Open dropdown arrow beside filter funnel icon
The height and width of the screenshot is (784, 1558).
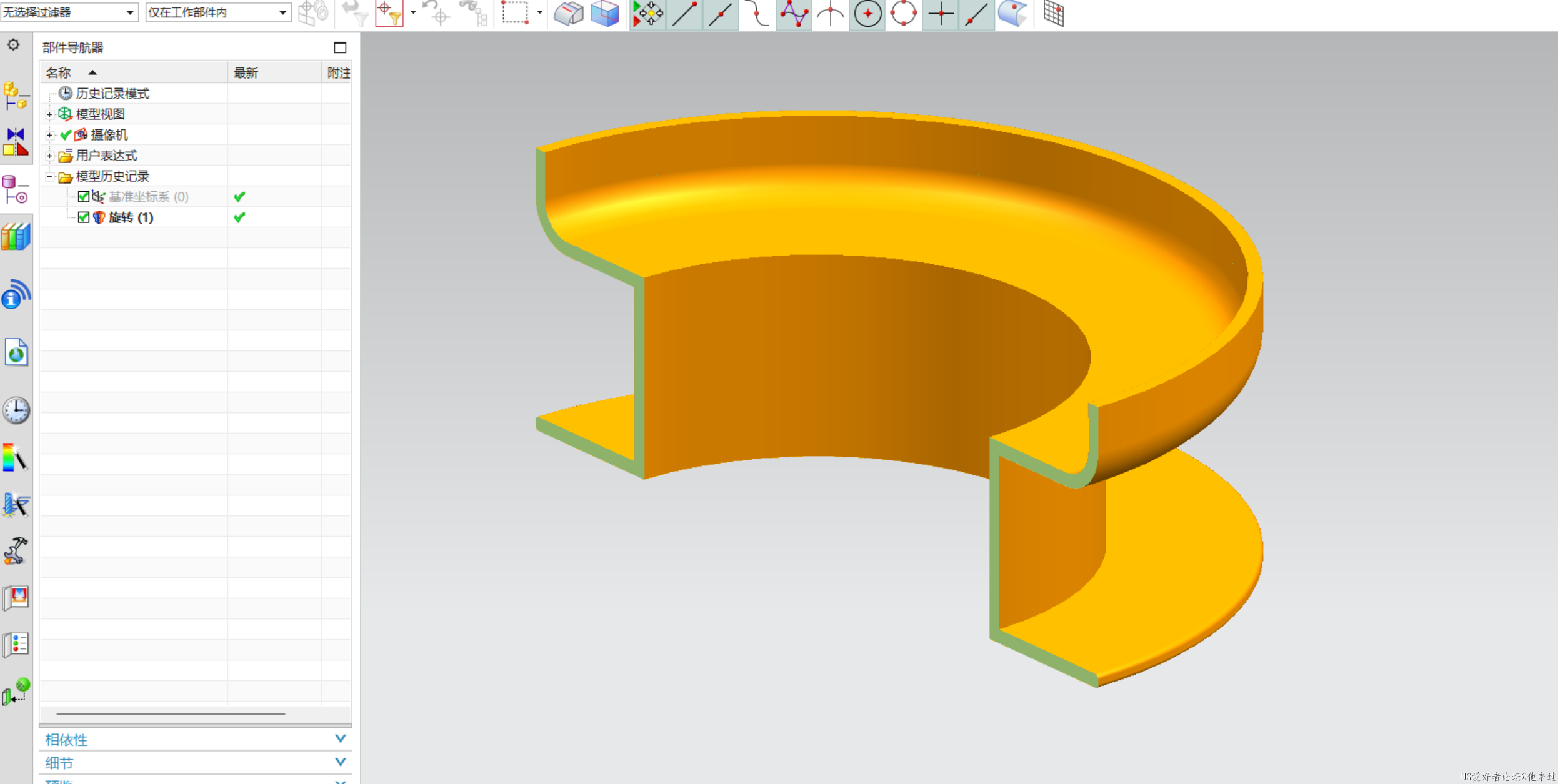tap(413, 12)
